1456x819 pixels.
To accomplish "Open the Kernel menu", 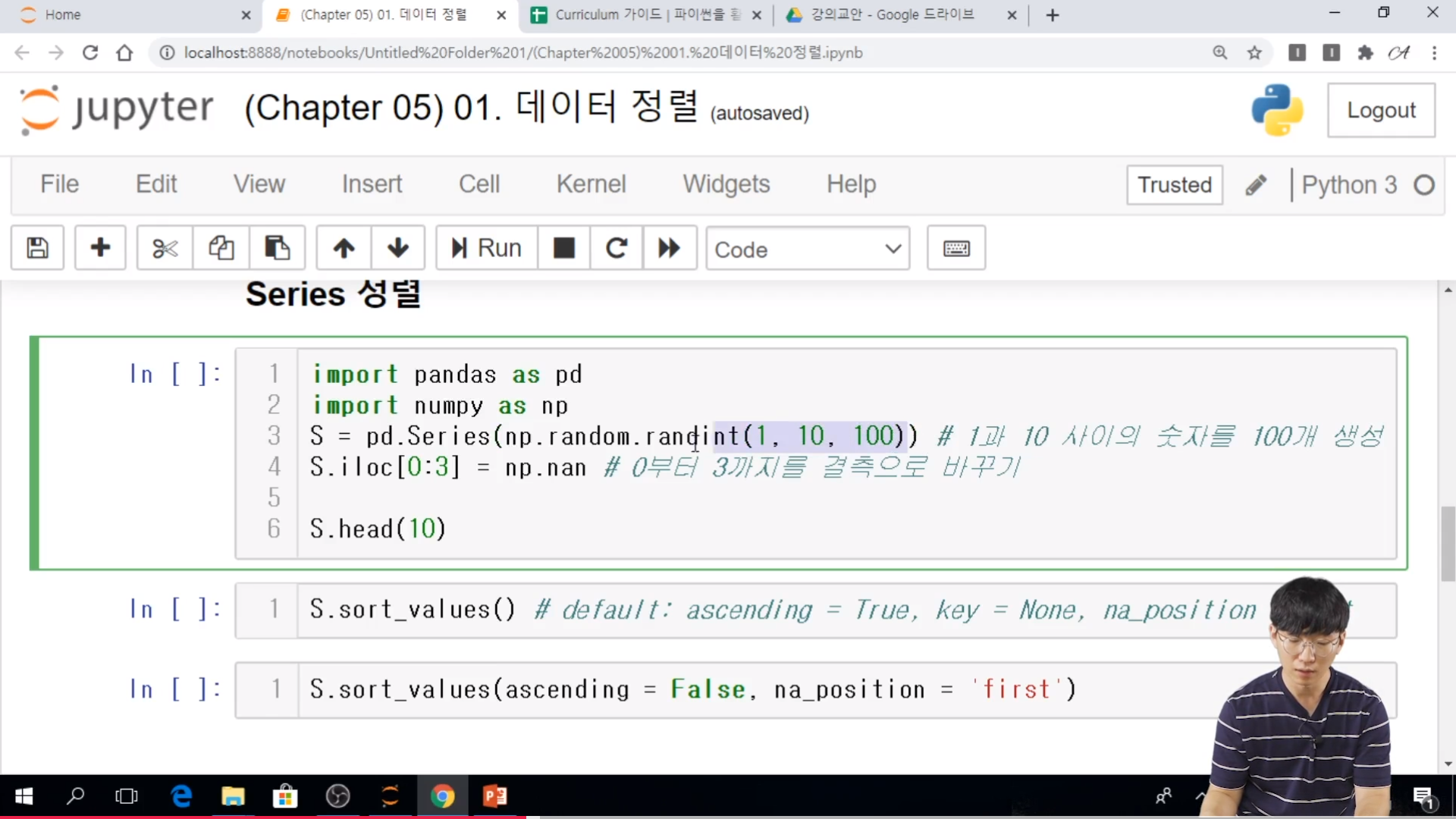I will coord(591,184).
